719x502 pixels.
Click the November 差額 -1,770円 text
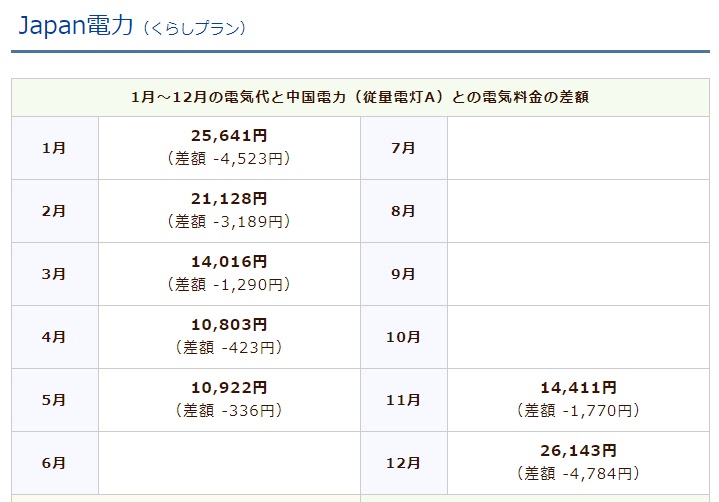pos(578,410)
